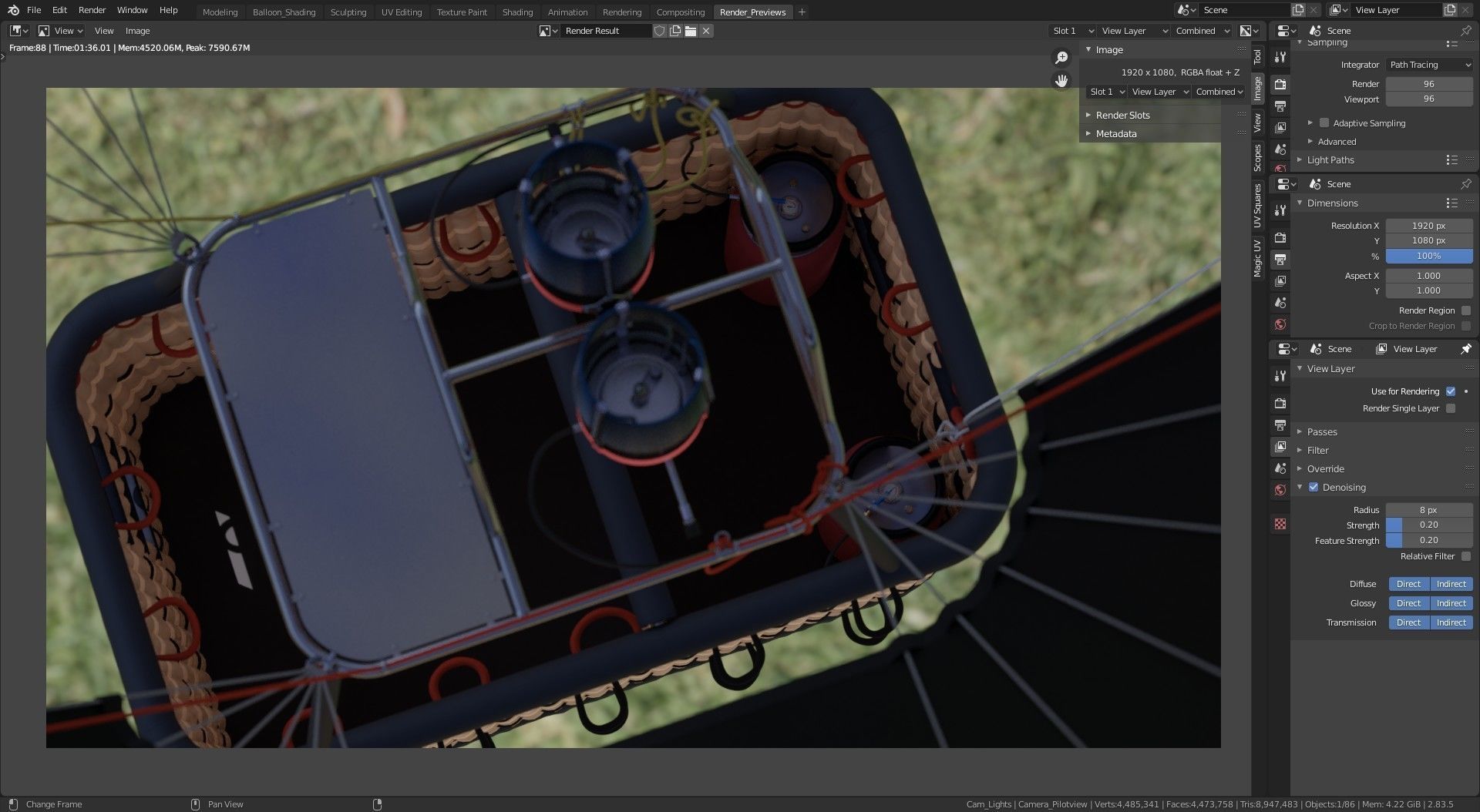Select Output properties tab in top panel

[1280, 106]
